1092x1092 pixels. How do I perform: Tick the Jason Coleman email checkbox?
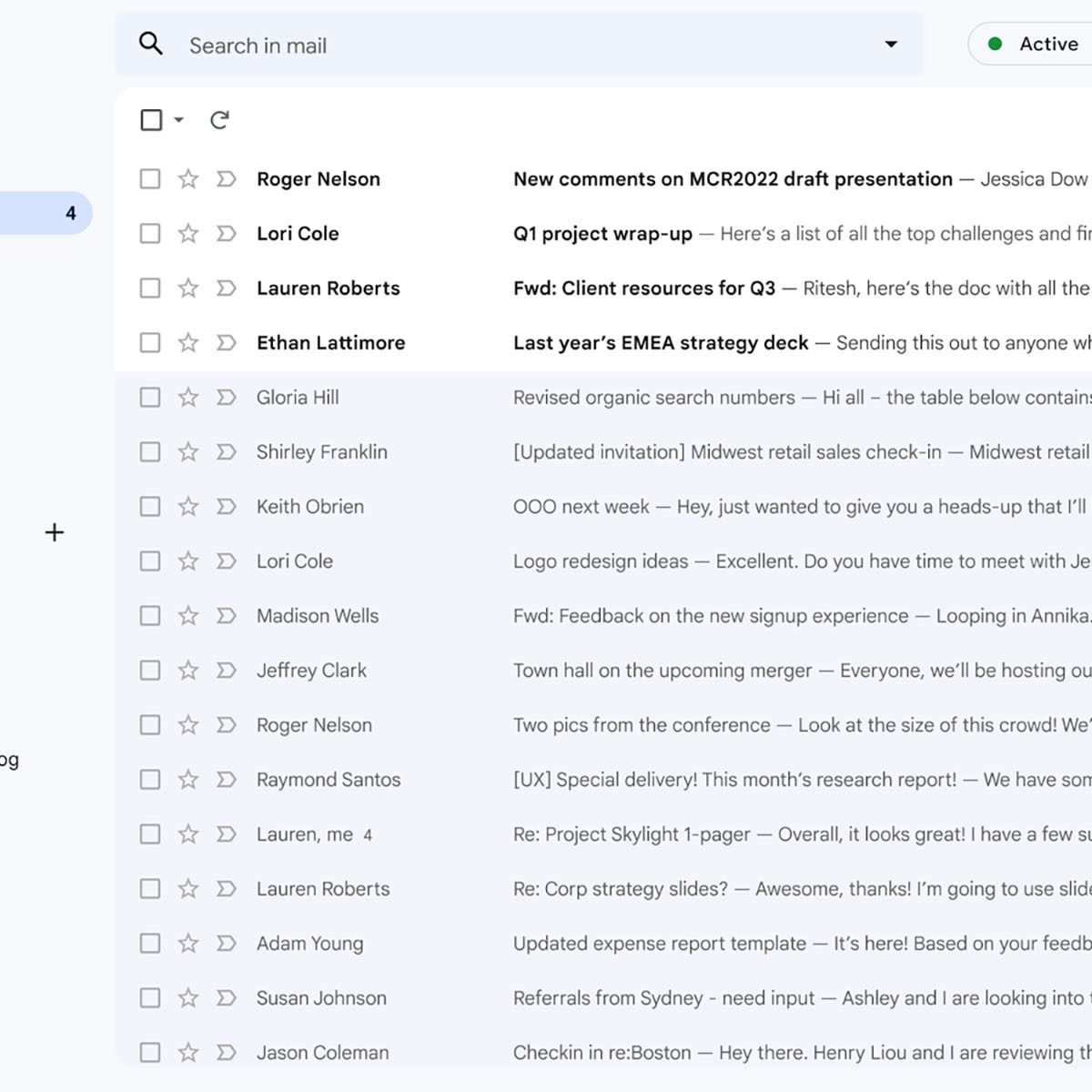(150, 1053)
